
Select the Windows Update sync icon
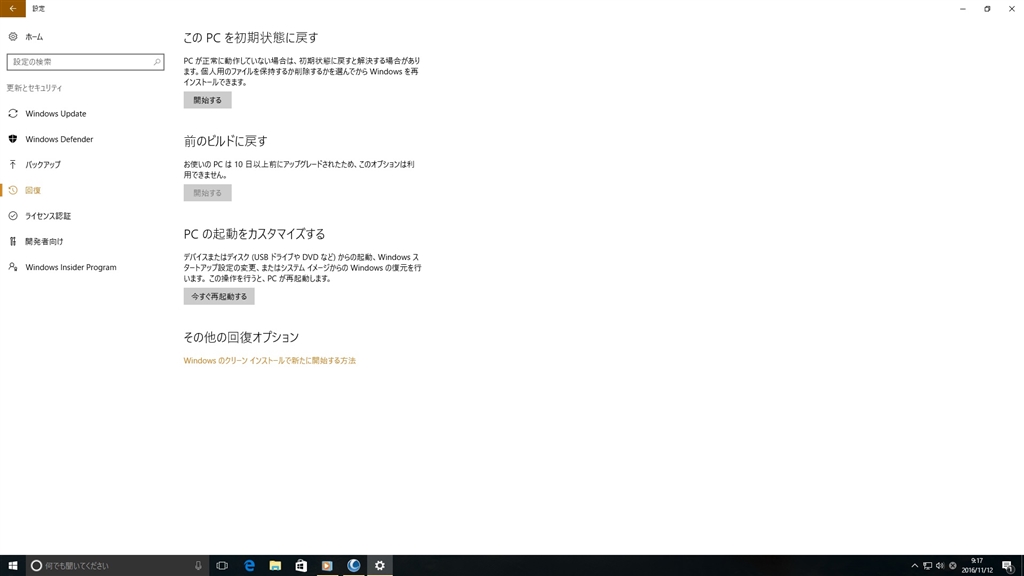pos(12,114)
